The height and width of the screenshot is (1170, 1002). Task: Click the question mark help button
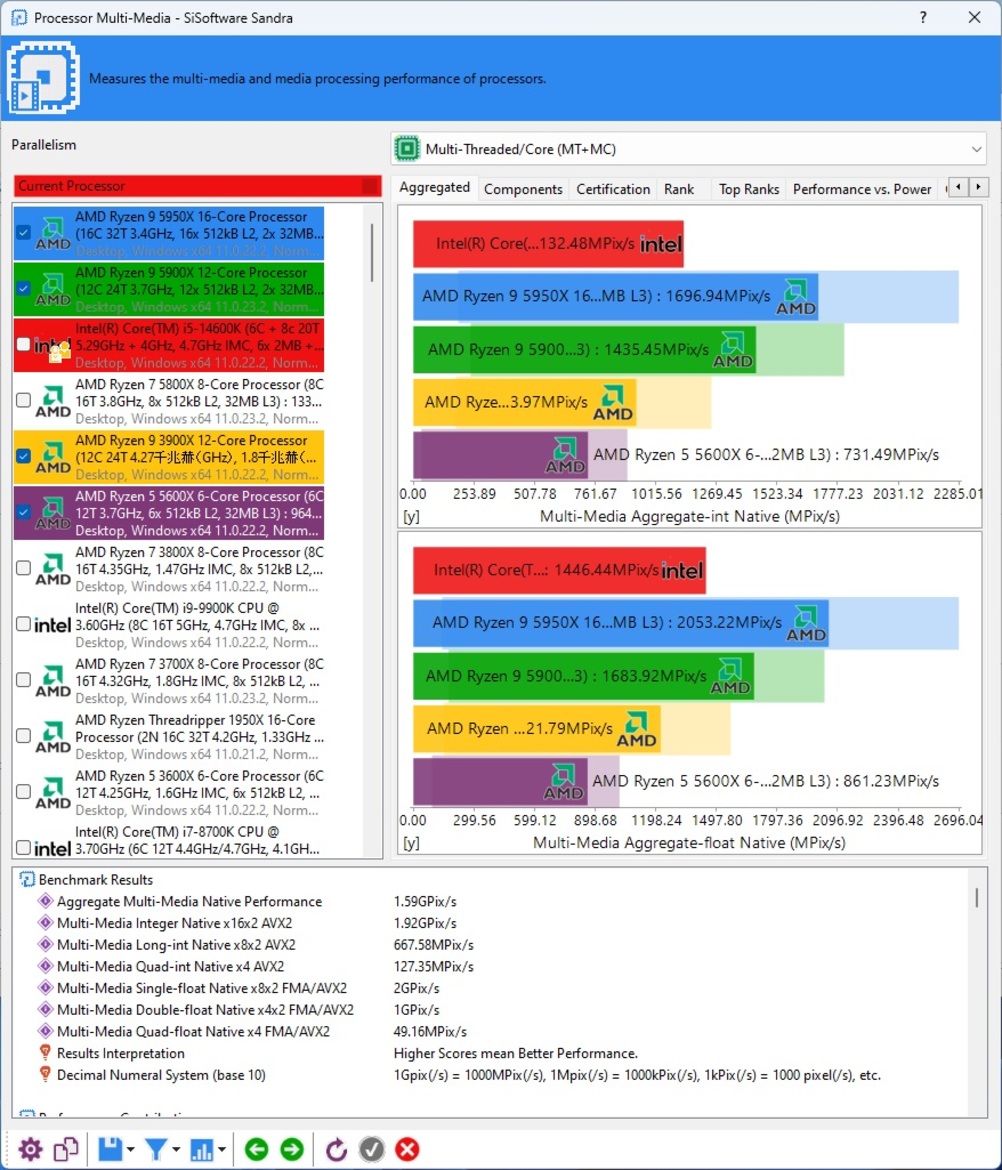click(924, 17)
